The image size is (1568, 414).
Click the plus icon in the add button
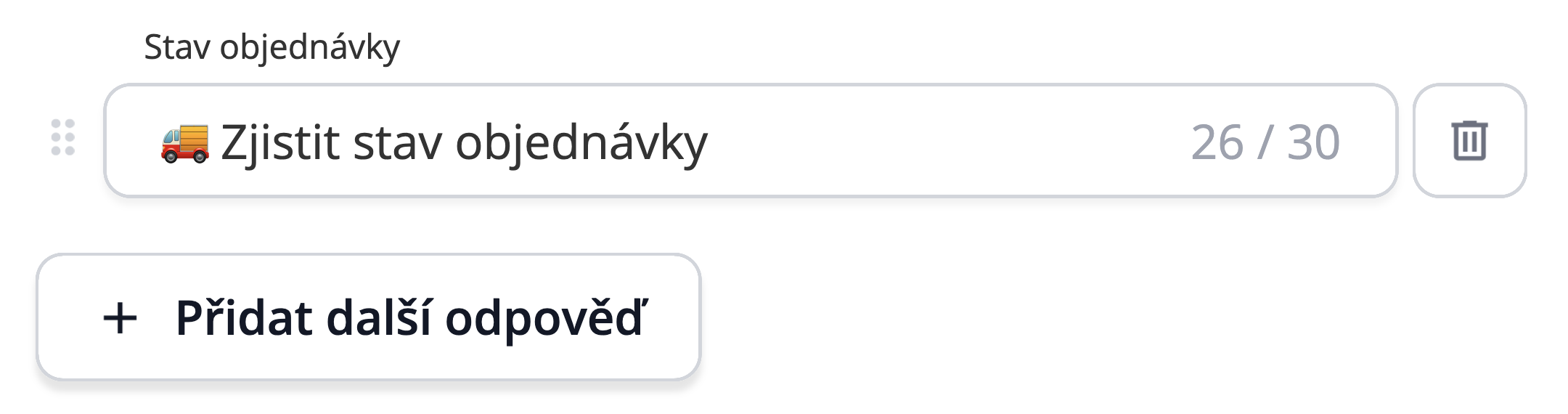tap(121, 318)
